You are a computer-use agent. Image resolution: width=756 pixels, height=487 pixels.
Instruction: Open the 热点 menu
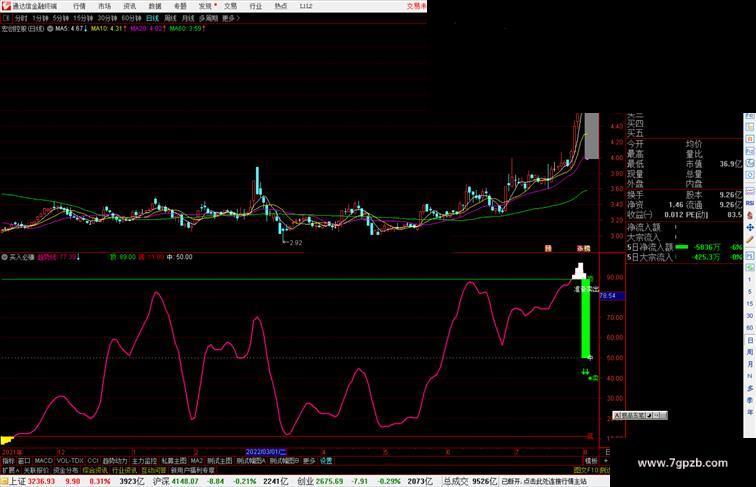281,6
